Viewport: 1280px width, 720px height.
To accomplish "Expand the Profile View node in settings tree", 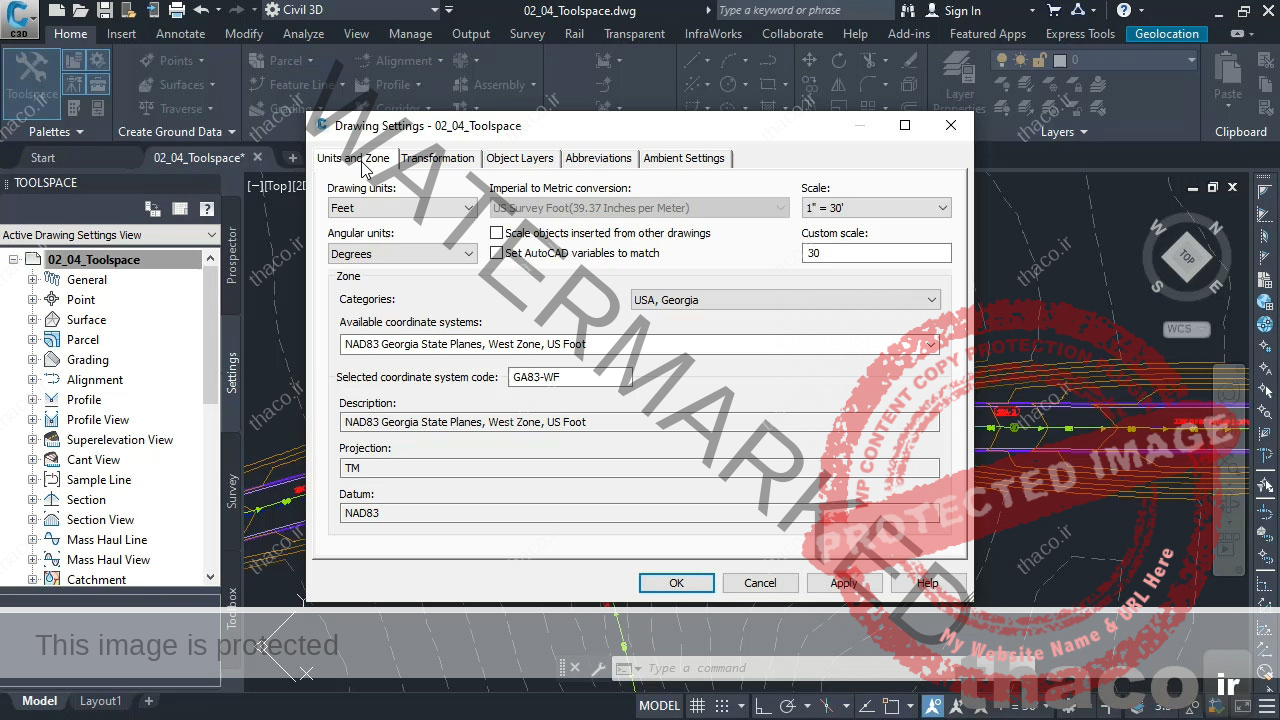I will pyautogui.click(x=33, y=420).
